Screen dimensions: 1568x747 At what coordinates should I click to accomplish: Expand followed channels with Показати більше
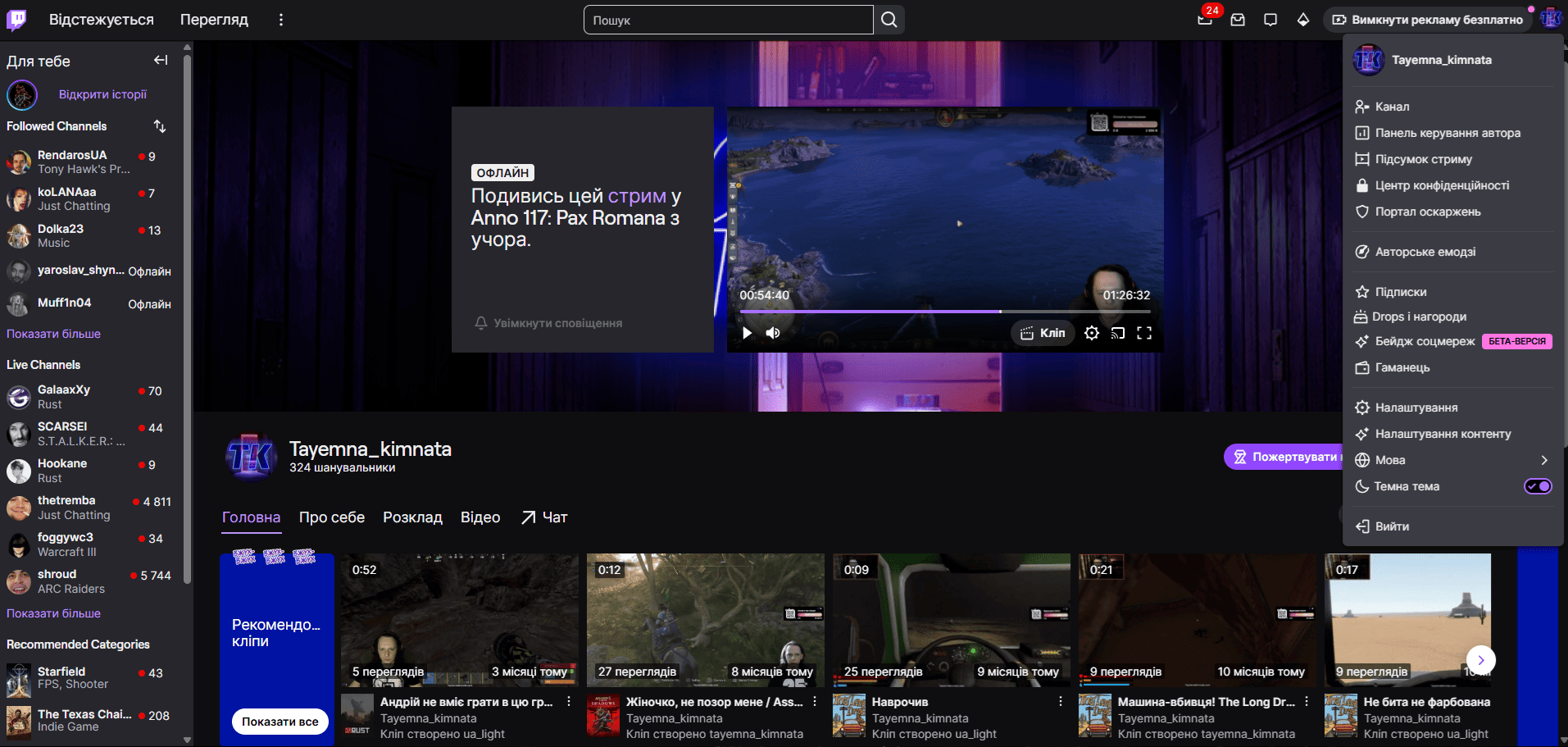(53, 334)
